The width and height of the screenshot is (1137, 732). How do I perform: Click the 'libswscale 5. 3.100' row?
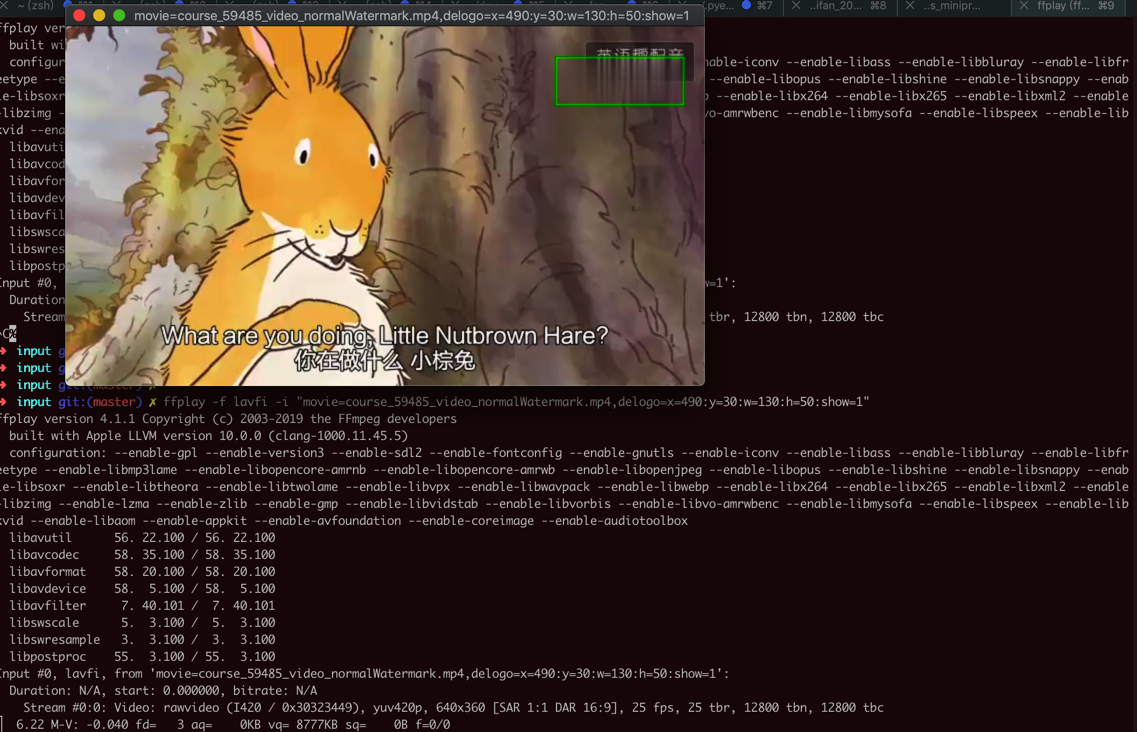[142, 622]
